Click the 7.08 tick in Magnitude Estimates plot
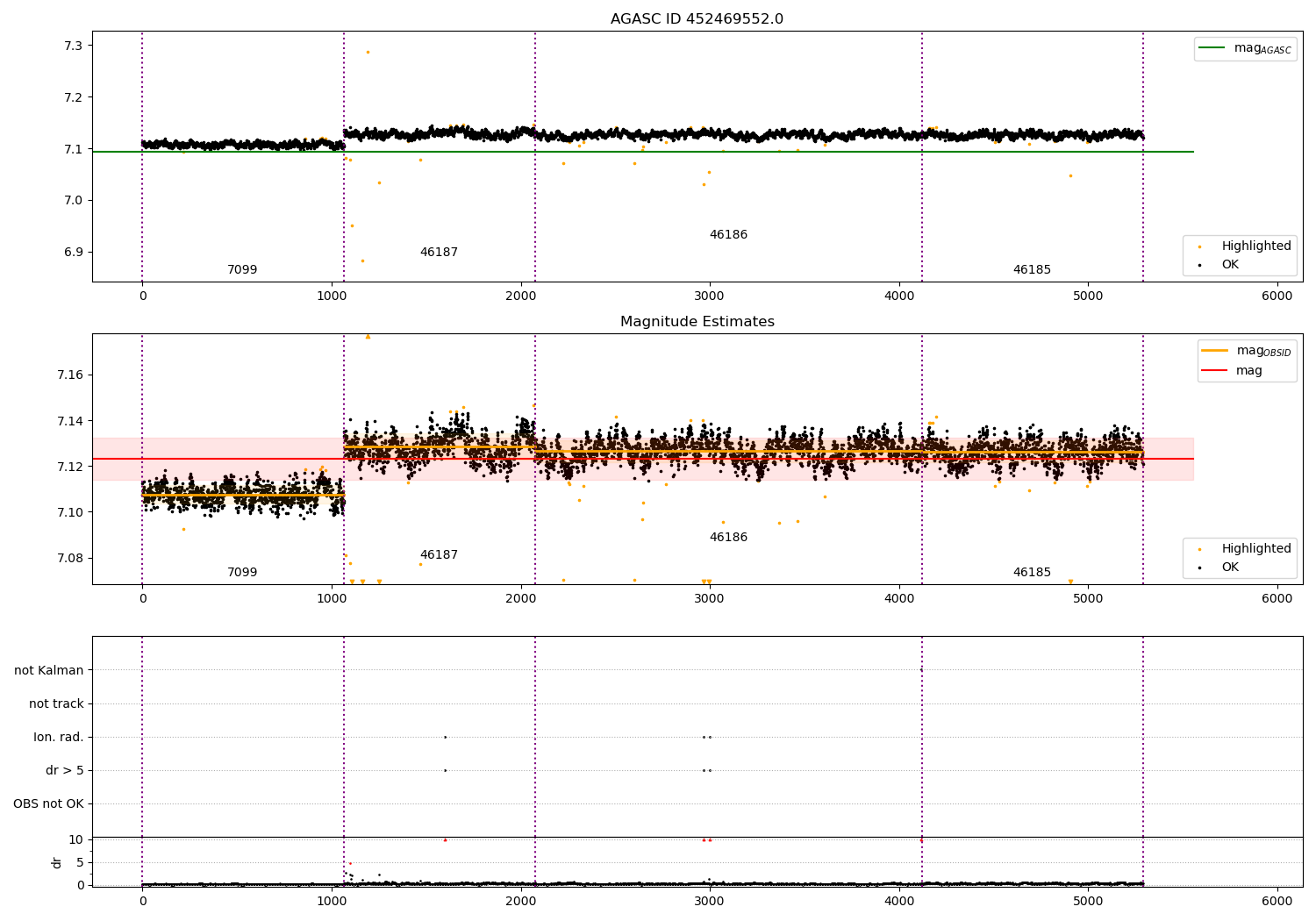 71,559
